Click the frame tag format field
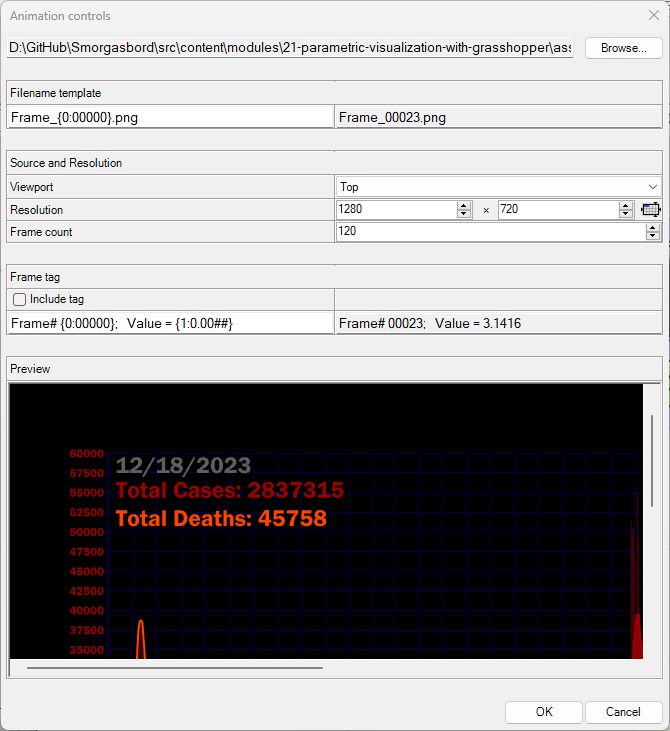This screenshot has height=731, width=670. point(170,323)
